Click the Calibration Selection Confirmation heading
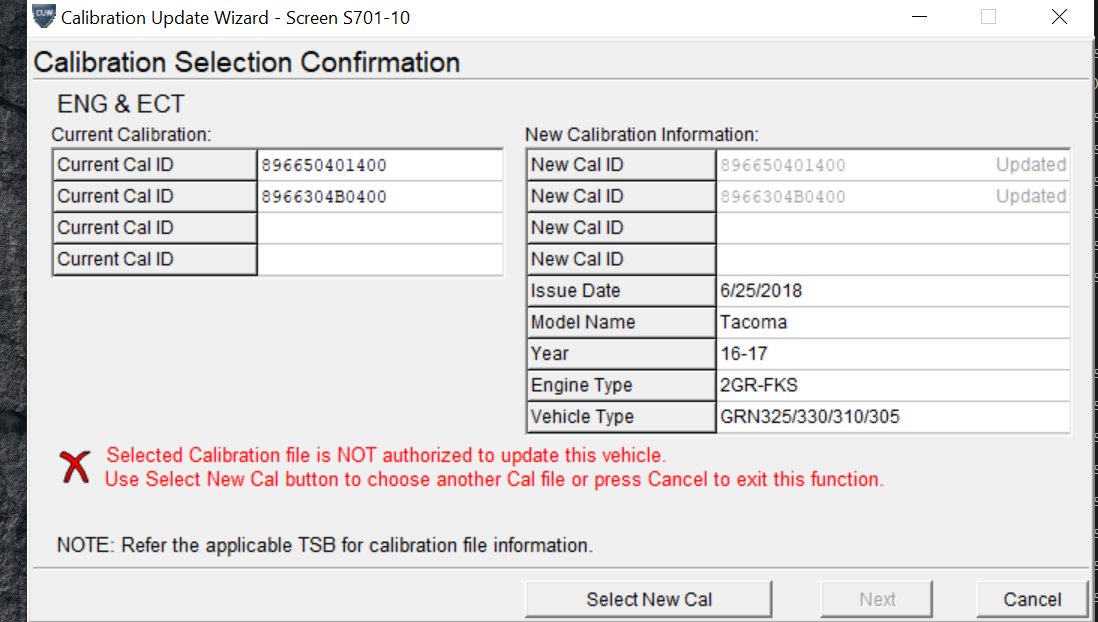Viewport: 1098px width, 622px height. [x=246, y=62]
